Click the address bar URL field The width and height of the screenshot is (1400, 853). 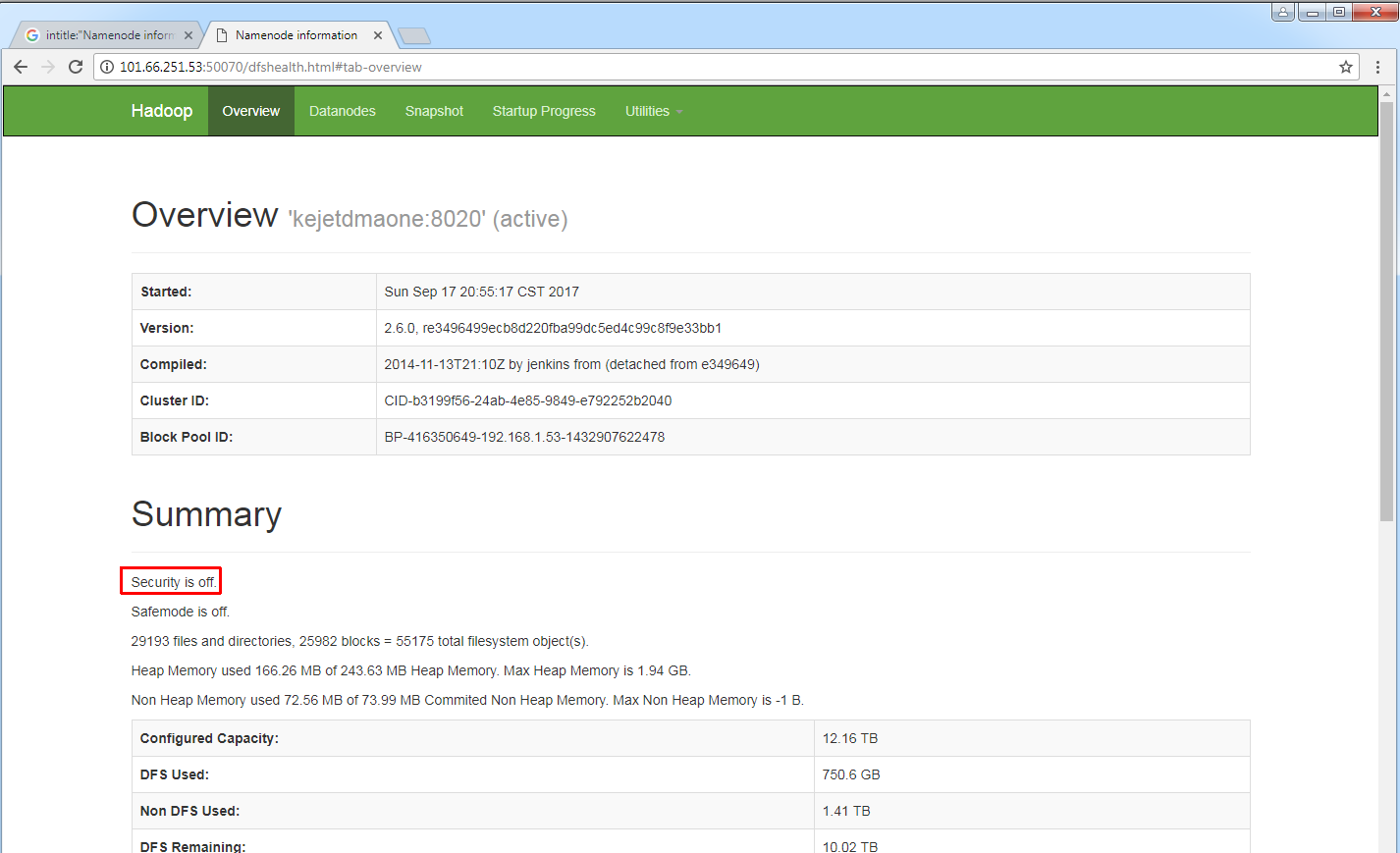coord(727,67)
